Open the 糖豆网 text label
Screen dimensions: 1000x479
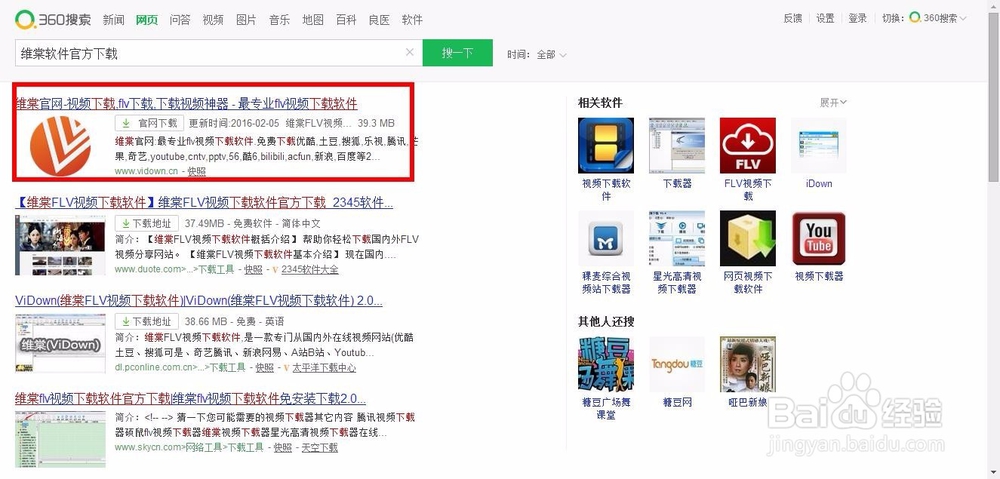[677, 402]
